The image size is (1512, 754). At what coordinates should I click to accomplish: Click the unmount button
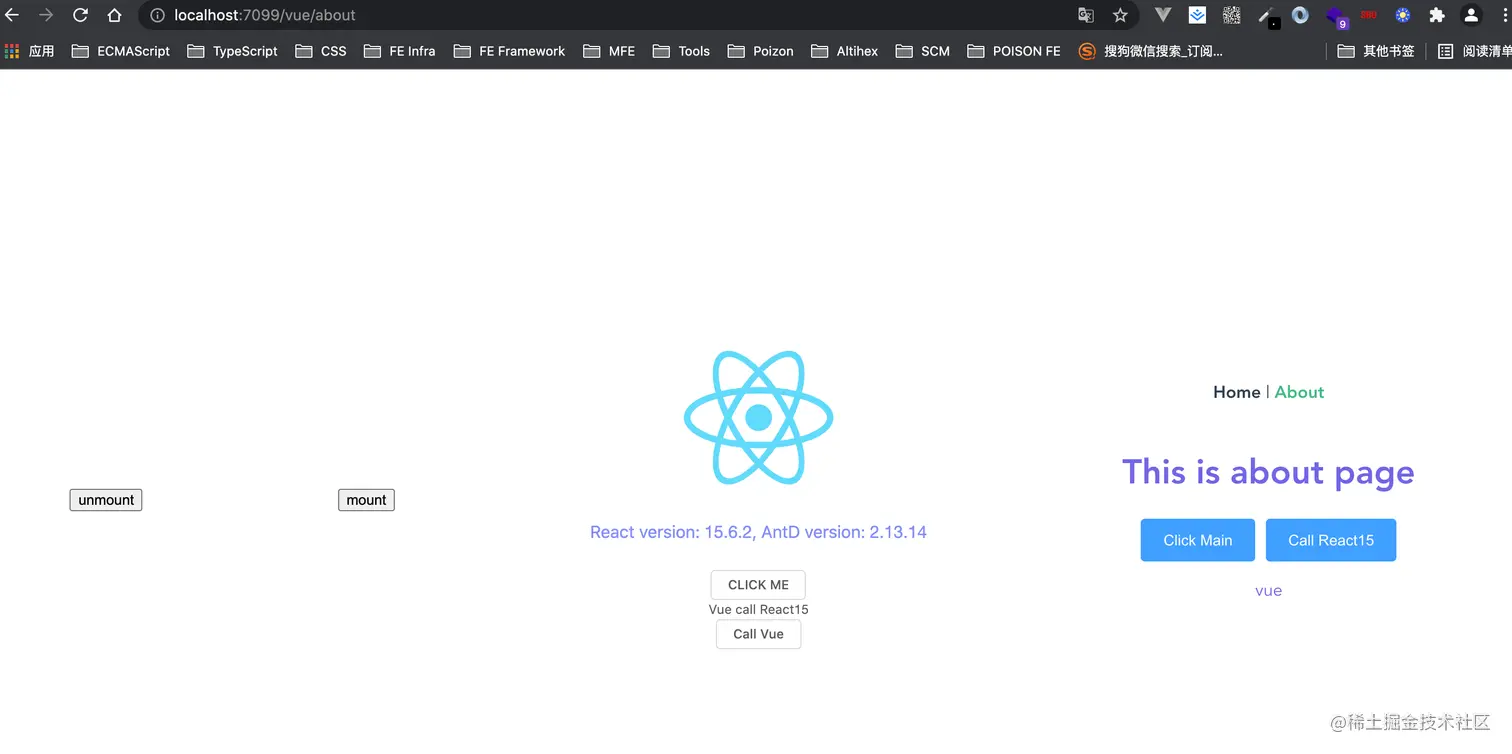[106, 500]
